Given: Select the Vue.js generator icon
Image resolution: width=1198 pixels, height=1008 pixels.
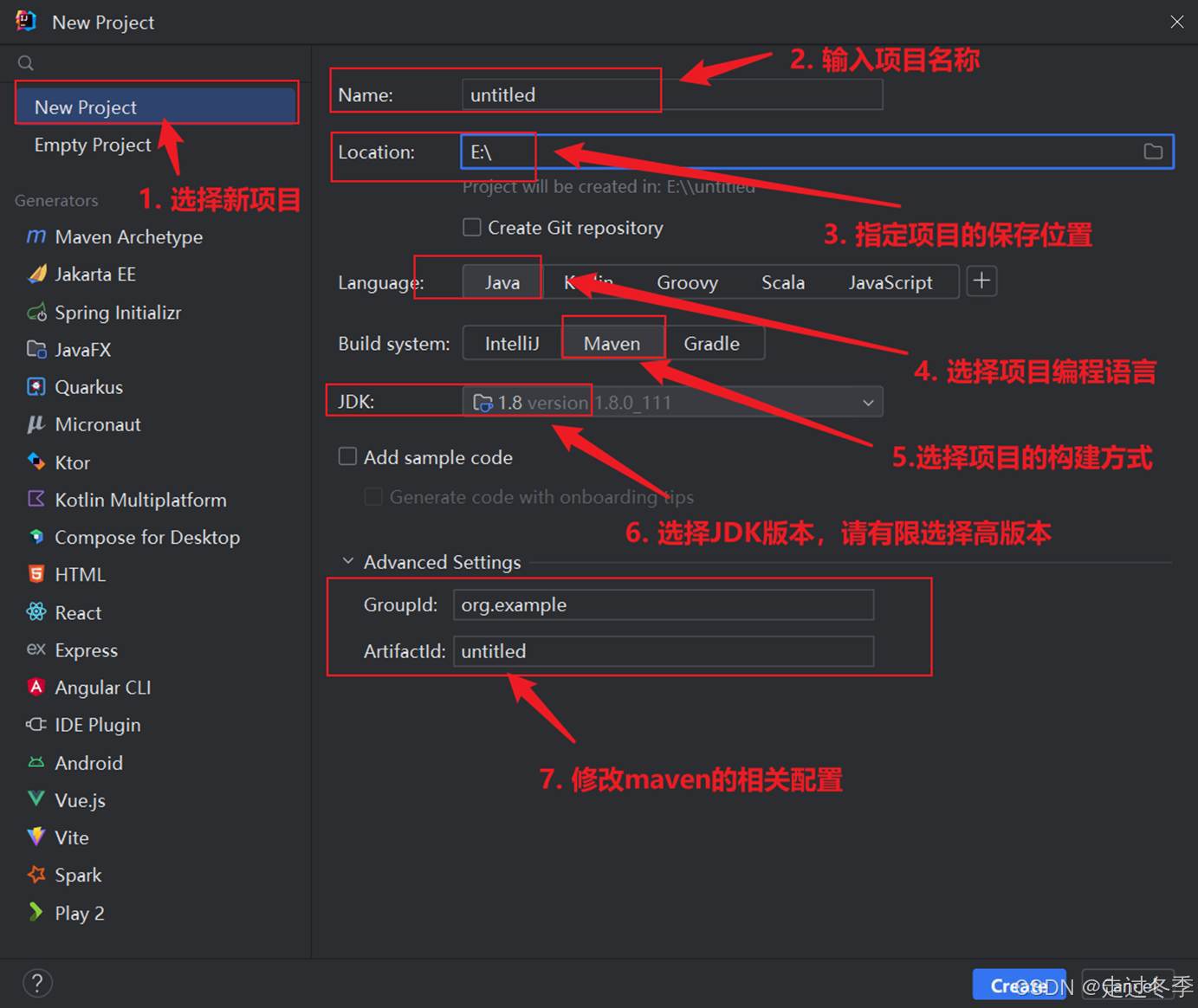Looking at the screenshot, I should point(36,798).
